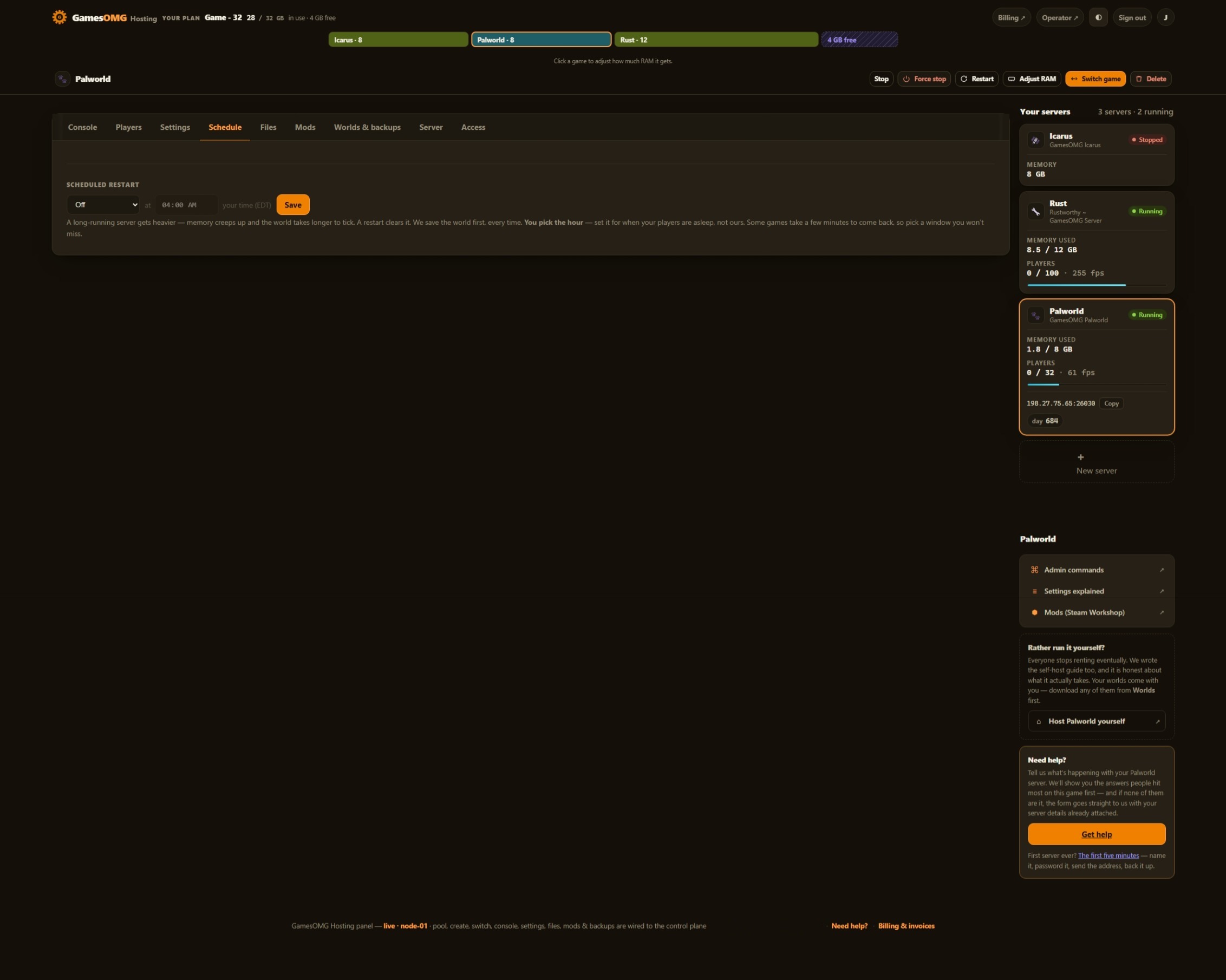Click the 04:00 AM restart time field
Screen dimensions: 1226x980
coord(186,205)
